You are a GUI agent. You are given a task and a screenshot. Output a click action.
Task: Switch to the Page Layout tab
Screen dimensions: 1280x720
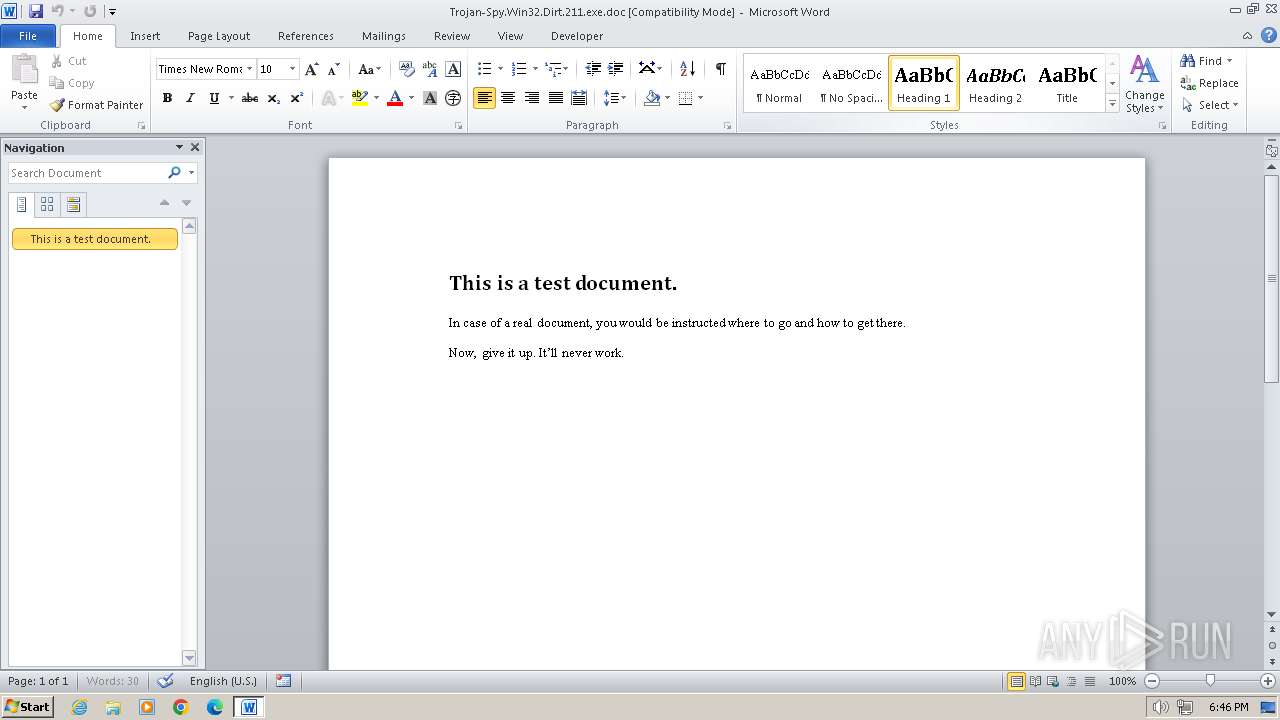(219, 36)
